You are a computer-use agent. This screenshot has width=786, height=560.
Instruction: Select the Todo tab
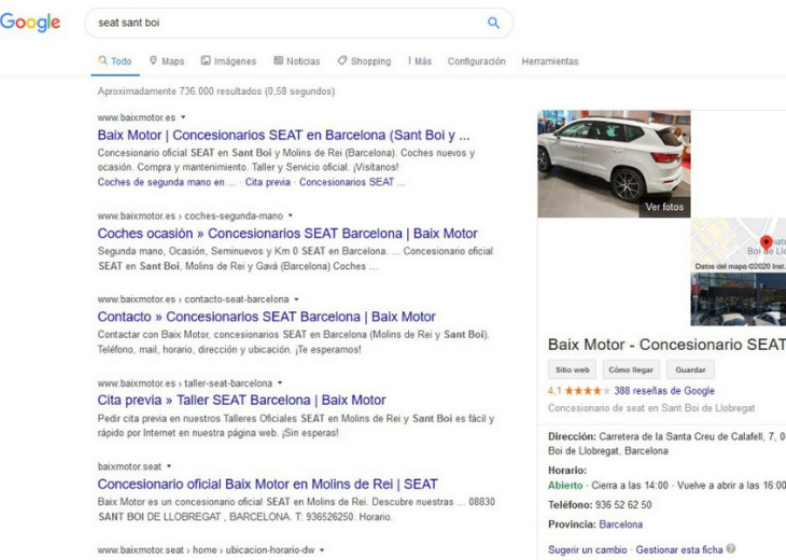coord(115,61)
